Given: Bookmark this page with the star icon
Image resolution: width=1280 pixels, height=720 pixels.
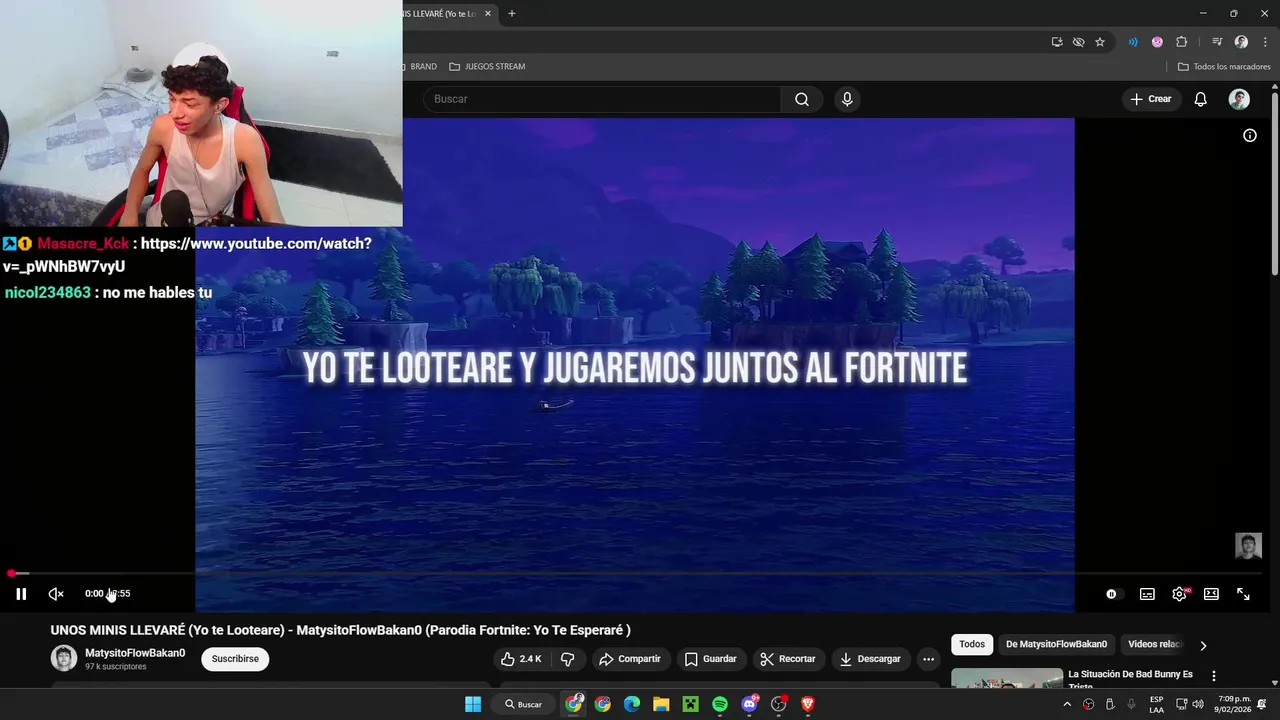Looking at the screenshot, I should point(1100,42).
